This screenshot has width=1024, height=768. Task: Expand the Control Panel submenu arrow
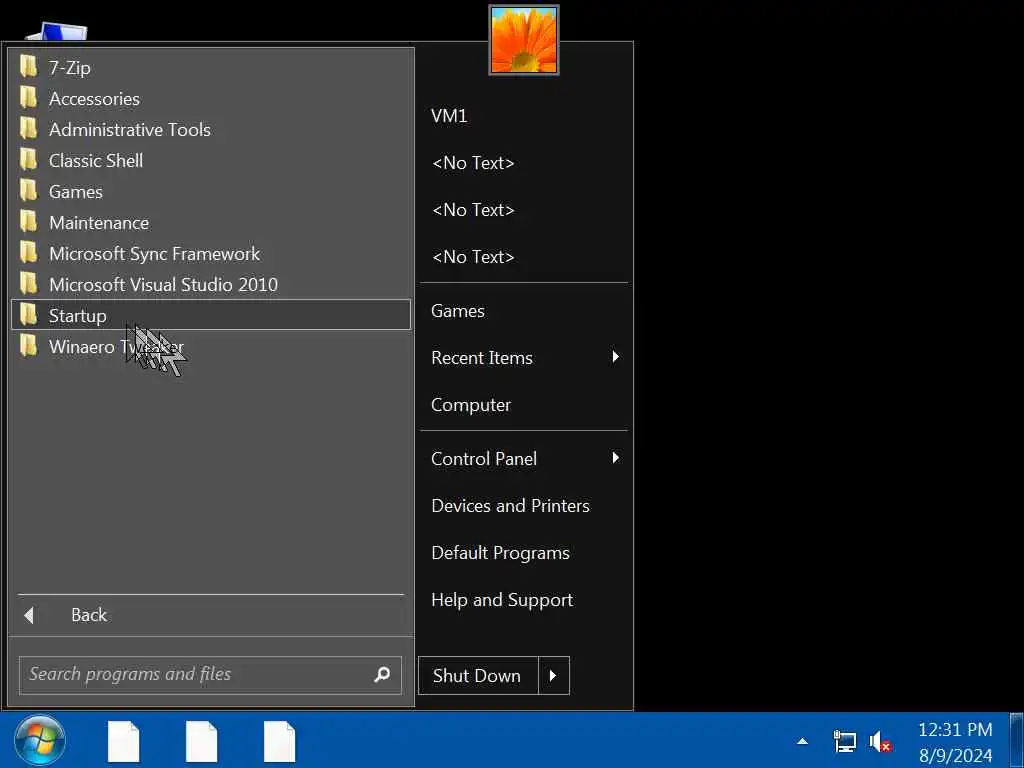[x=615, y=458]
